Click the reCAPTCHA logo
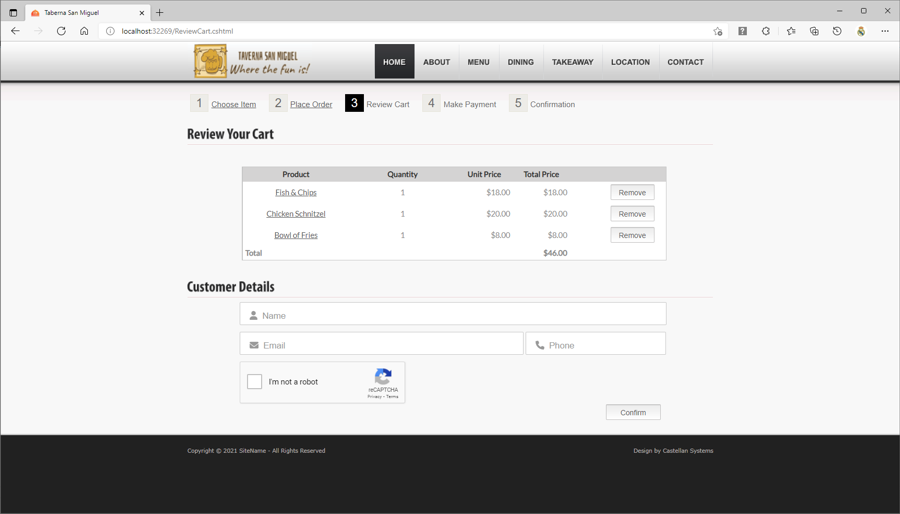The width and height of the screenshot is (900, 514). coord(383,376)
